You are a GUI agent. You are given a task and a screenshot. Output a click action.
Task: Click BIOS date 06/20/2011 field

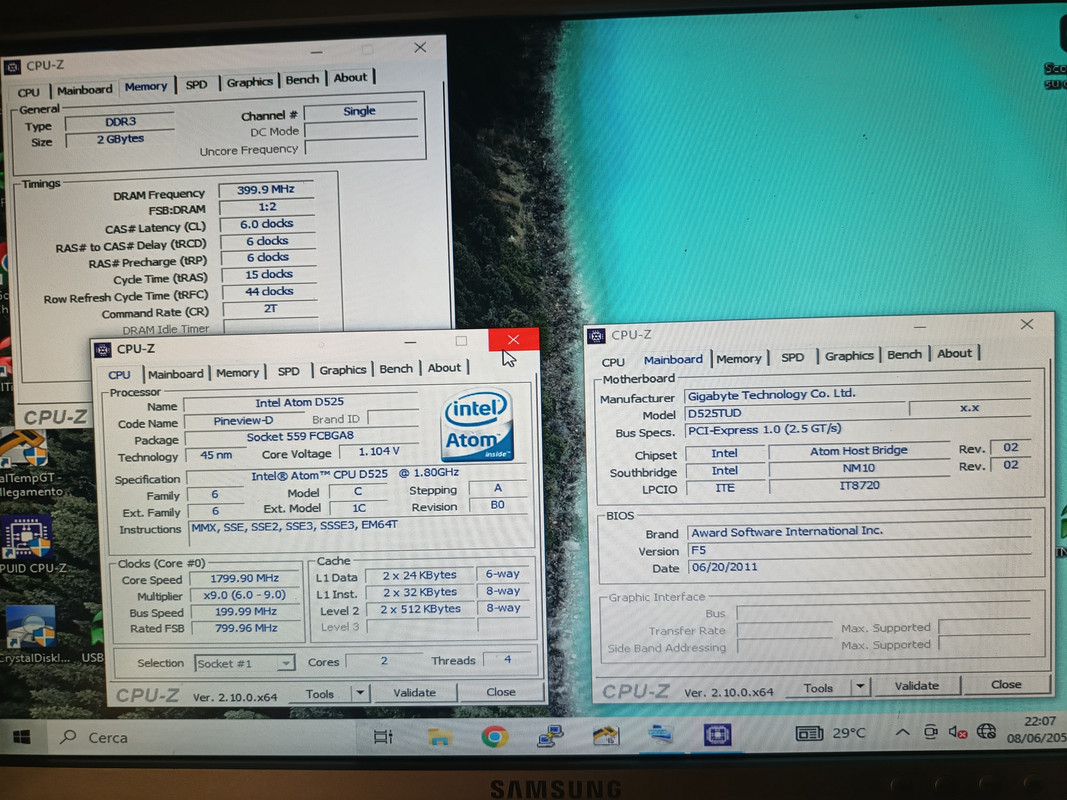[859, 567]
